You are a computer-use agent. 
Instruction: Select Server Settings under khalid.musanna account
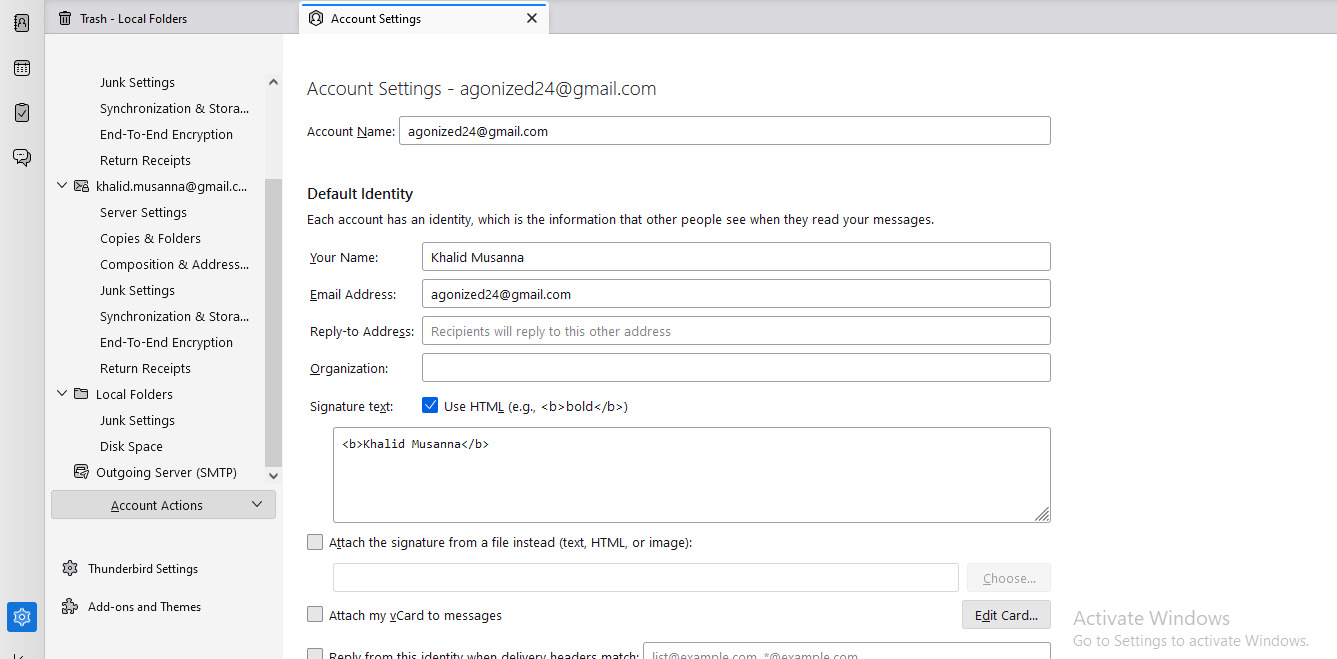pyautogui.click(x=143, y=212)
